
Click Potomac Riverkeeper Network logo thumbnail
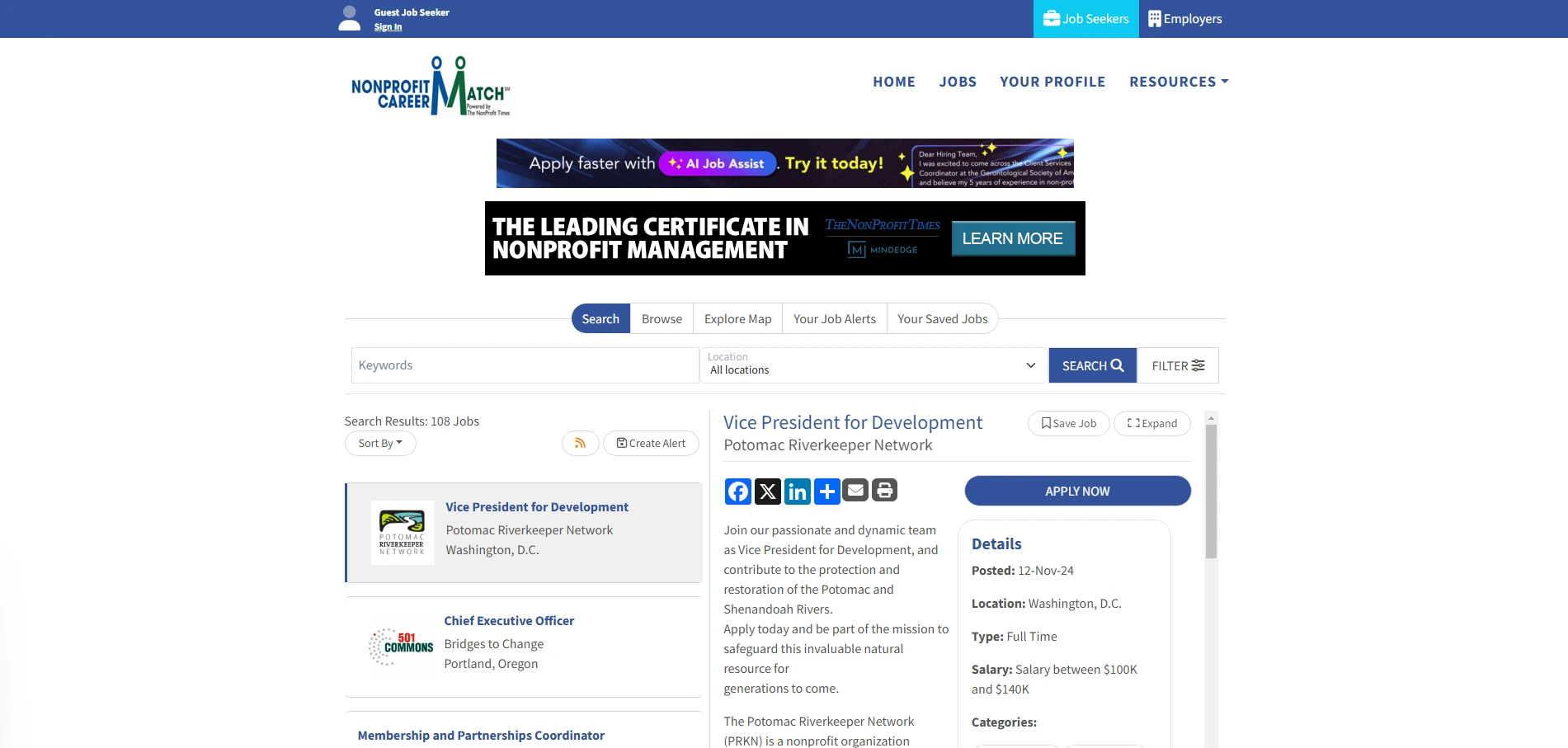[403, 533]
